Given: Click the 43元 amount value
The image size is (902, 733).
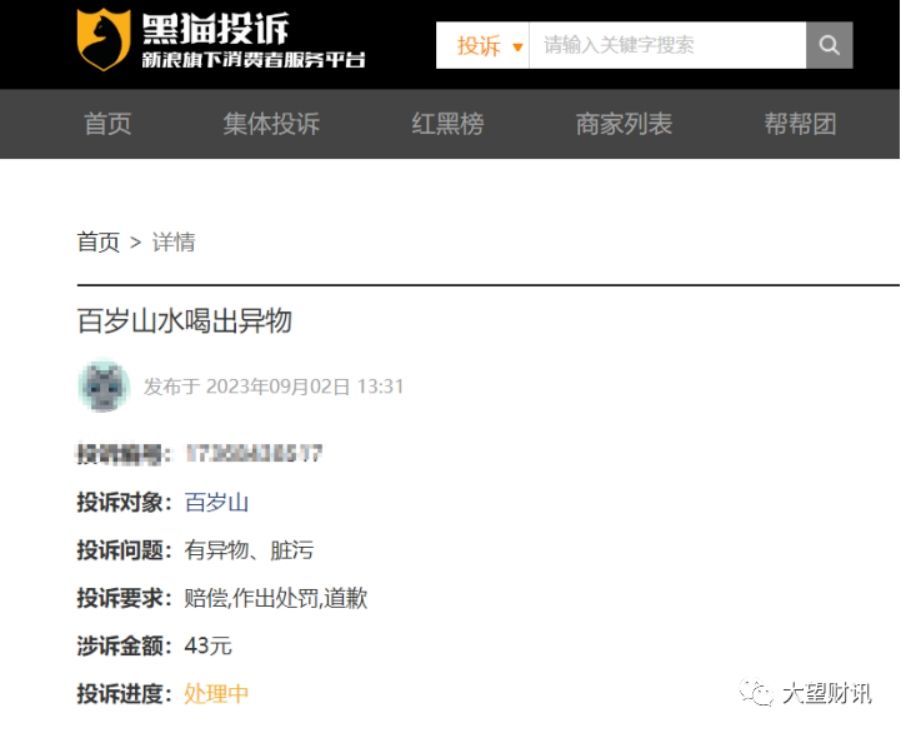Looking at the screenshot, I should tap(208, 646).
